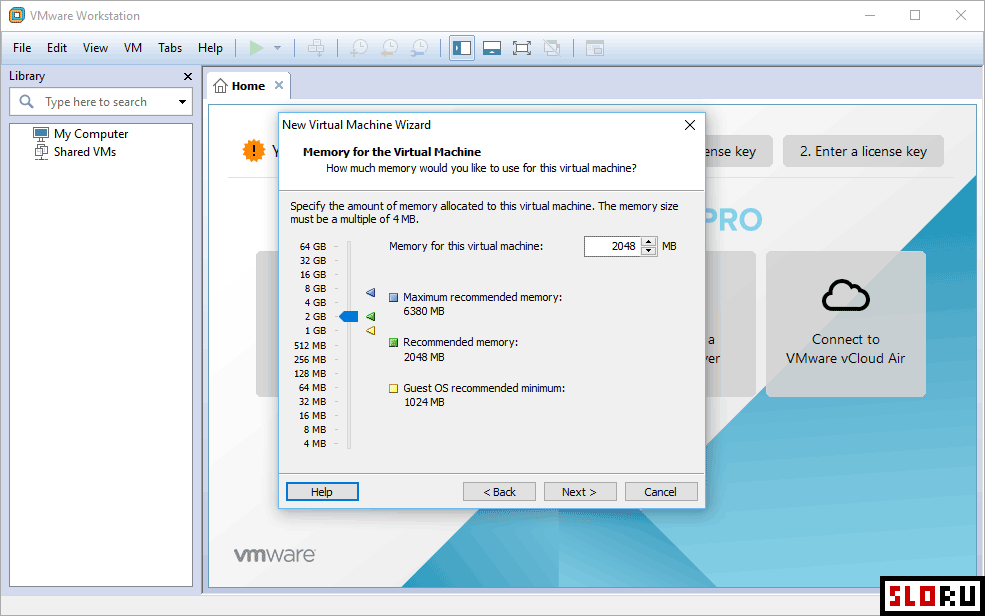
Task: Expand the library search dropdown arrow
Action: [x=182, y=102]
